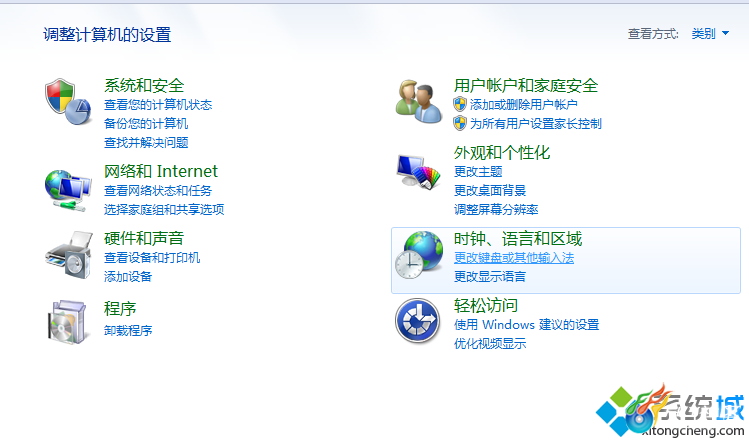Viewport: 749px width, 441px height.
Task: Open 查看设备和打印机 link
Action: (x=152, y=258)
